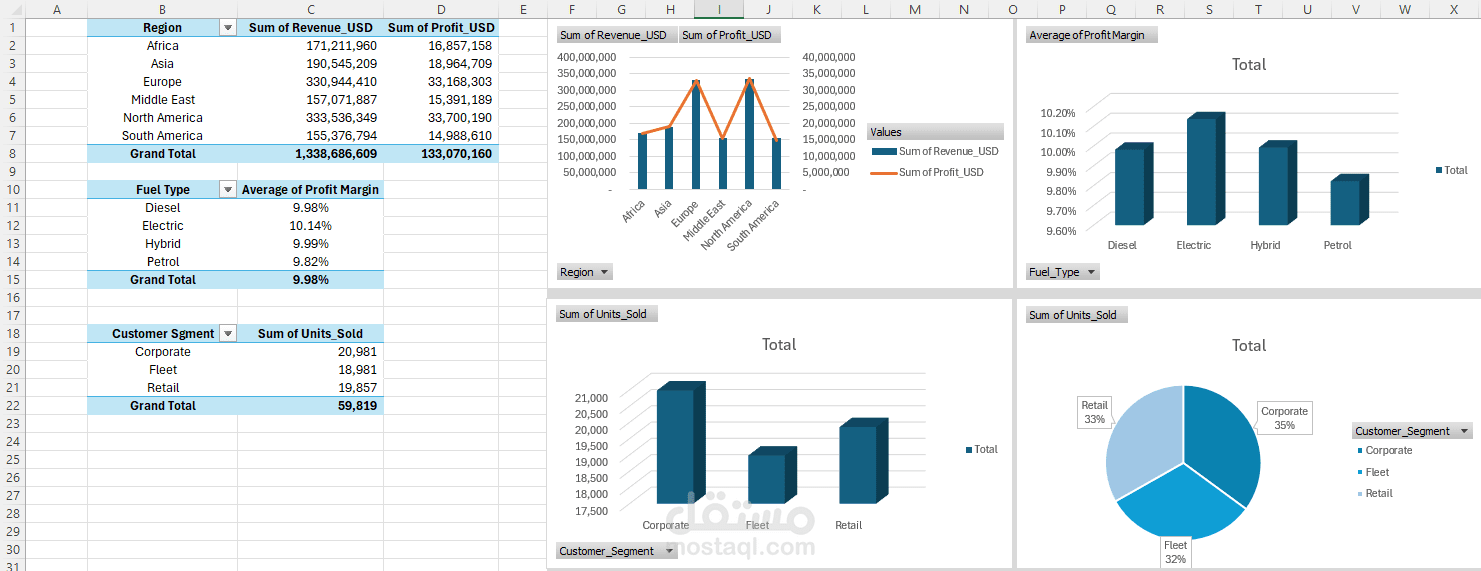Click the Total title of the profit margin chart
The width and height of the screenshot is (1481, 571).
point(1248,64)
